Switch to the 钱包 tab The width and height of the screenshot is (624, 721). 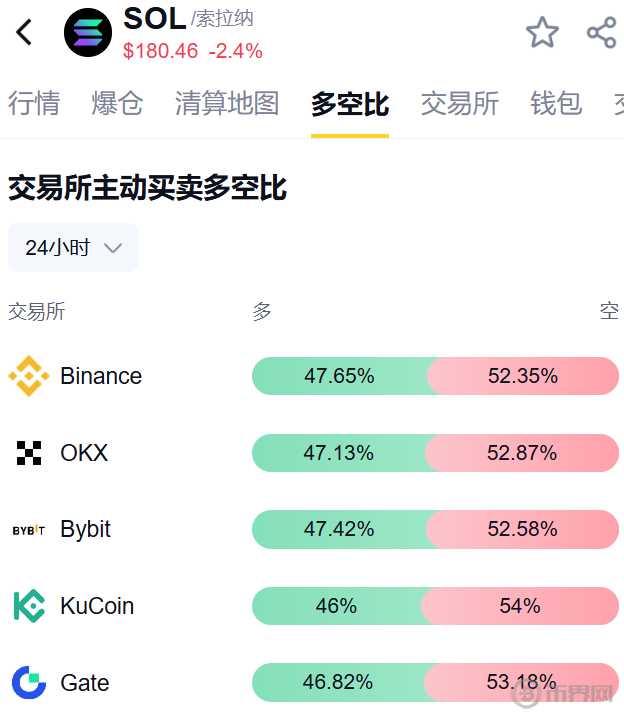[x=556, y=103]
